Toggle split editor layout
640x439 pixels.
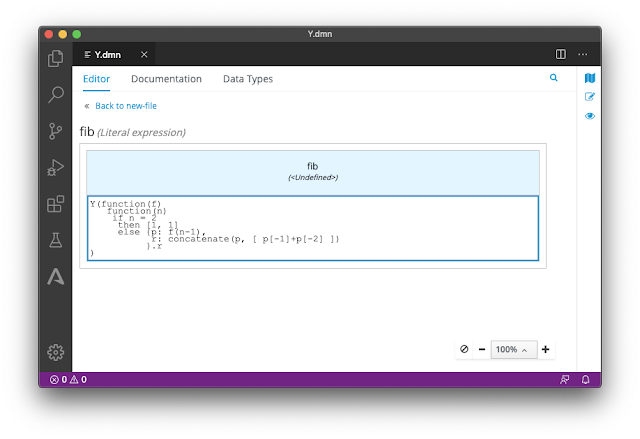(561, 54)
